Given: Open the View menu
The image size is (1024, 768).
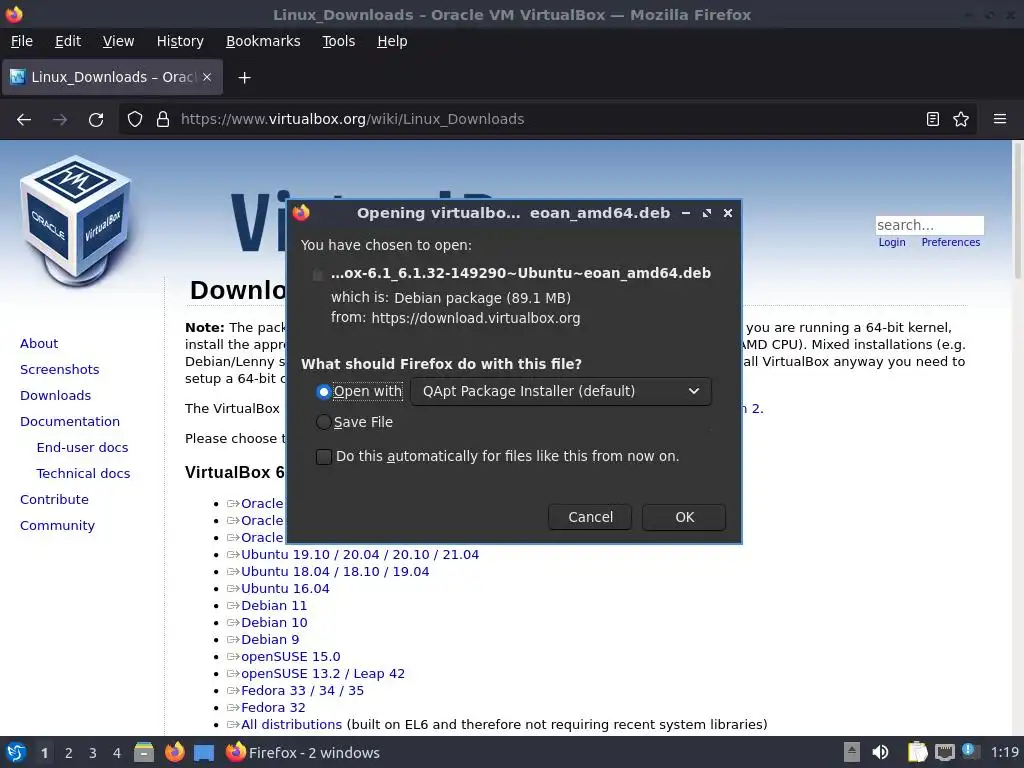Looking at the screenshot, I should [118, 41].
